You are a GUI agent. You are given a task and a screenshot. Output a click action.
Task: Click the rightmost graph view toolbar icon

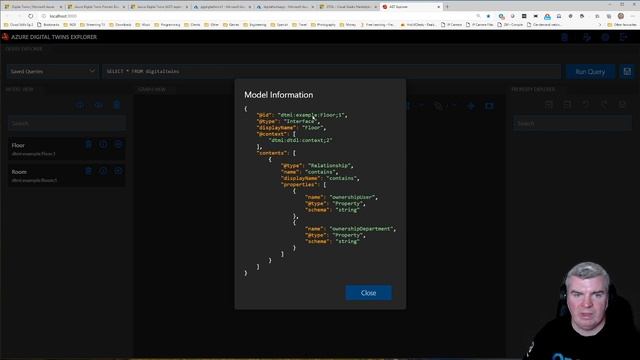click(x=489, y=106)
